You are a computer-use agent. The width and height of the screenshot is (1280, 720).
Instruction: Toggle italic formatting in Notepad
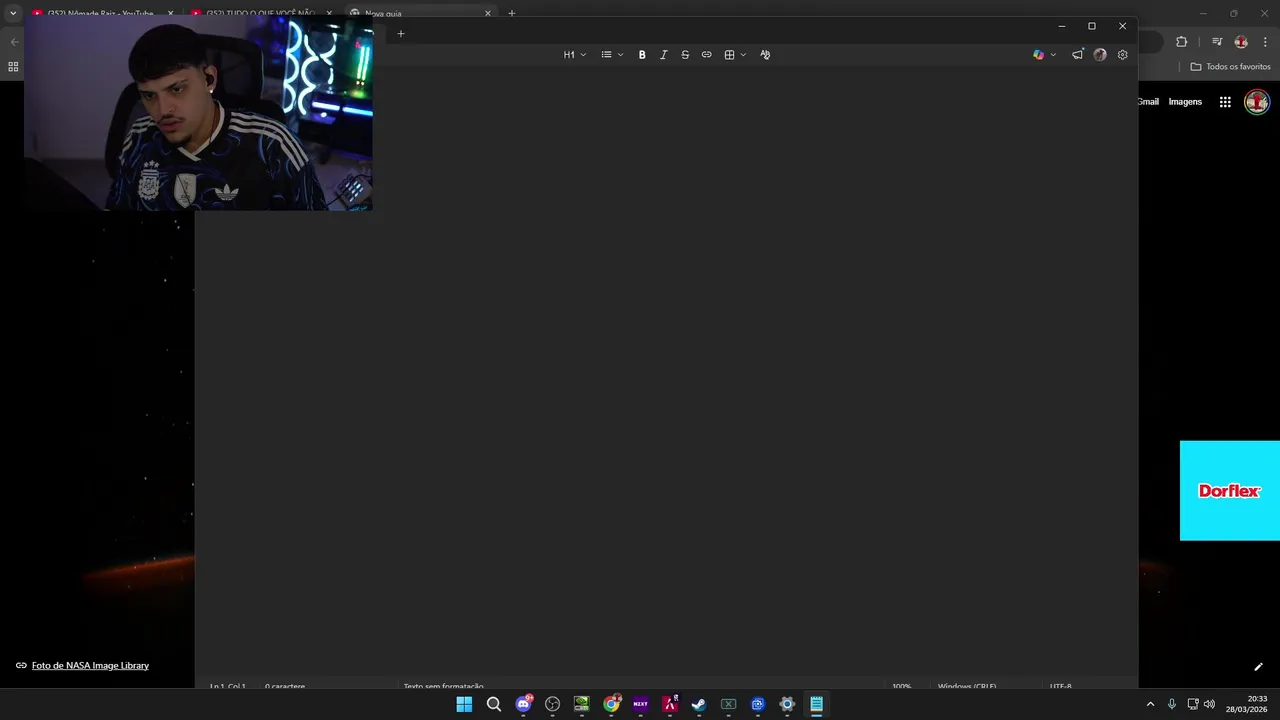click(663, 55)
